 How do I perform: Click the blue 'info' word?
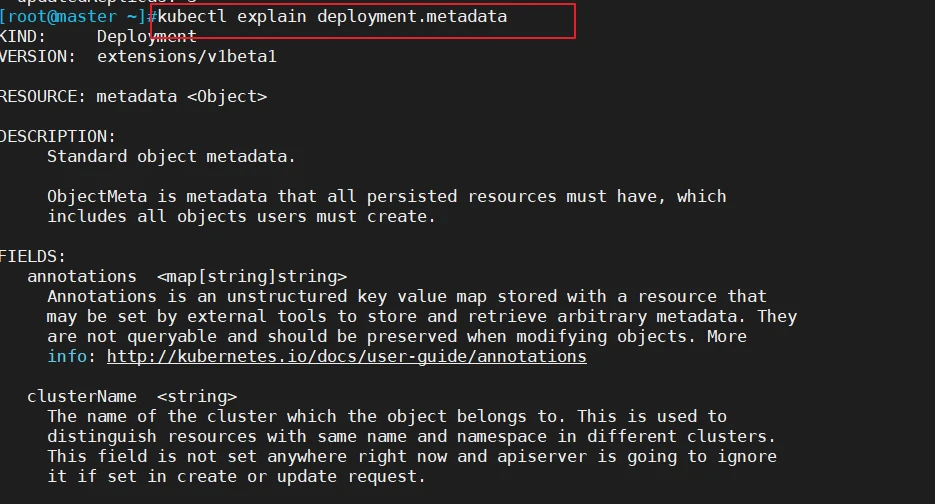[x=67, y=357]
